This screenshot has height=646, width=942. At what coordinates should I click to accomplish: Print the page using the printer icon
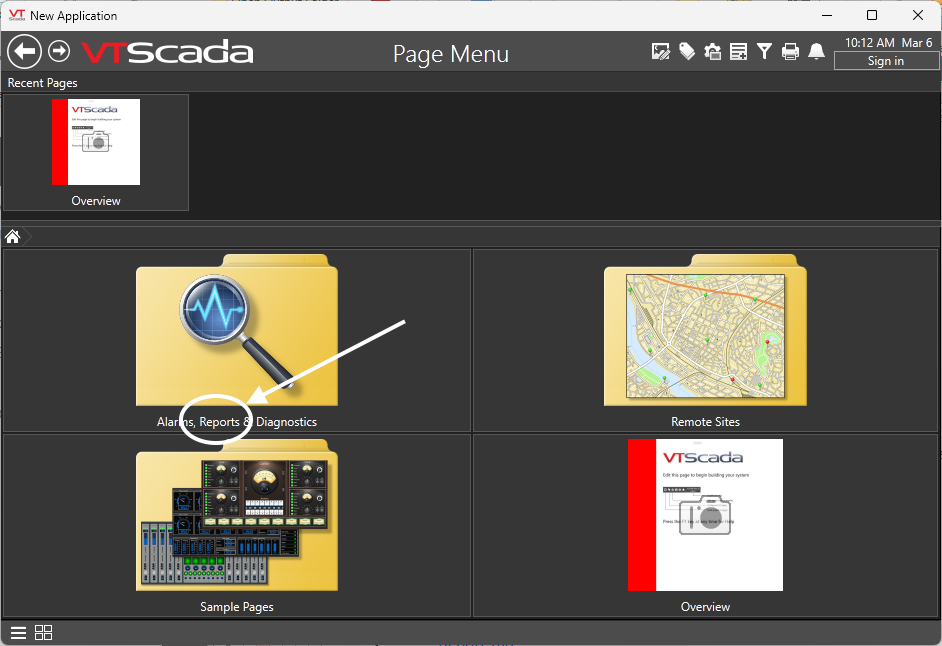790,52
